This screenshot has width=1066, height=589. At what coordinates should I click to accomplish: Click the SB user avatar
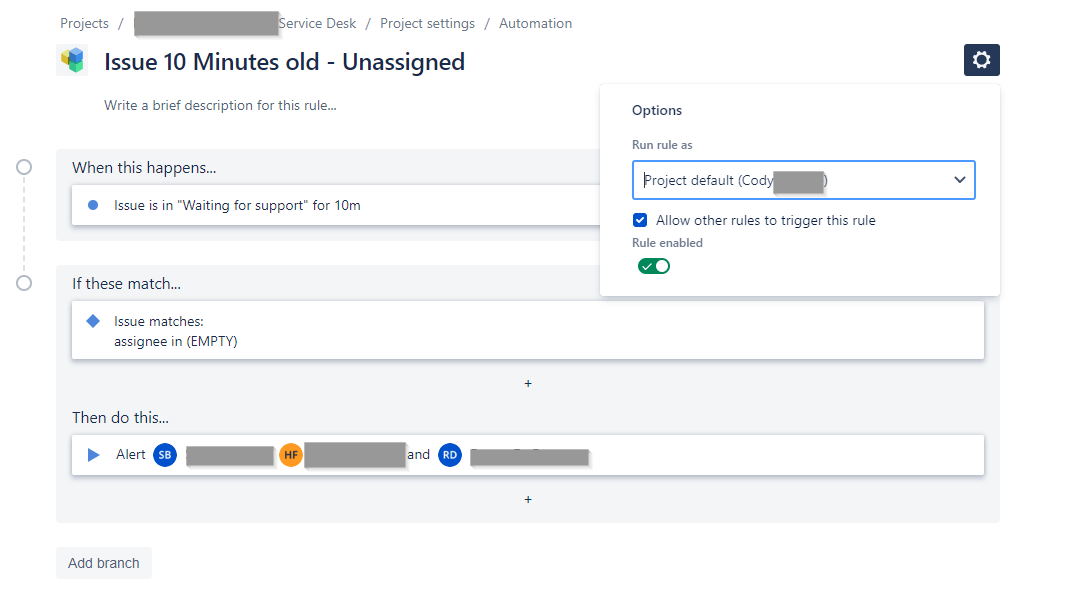165,455
